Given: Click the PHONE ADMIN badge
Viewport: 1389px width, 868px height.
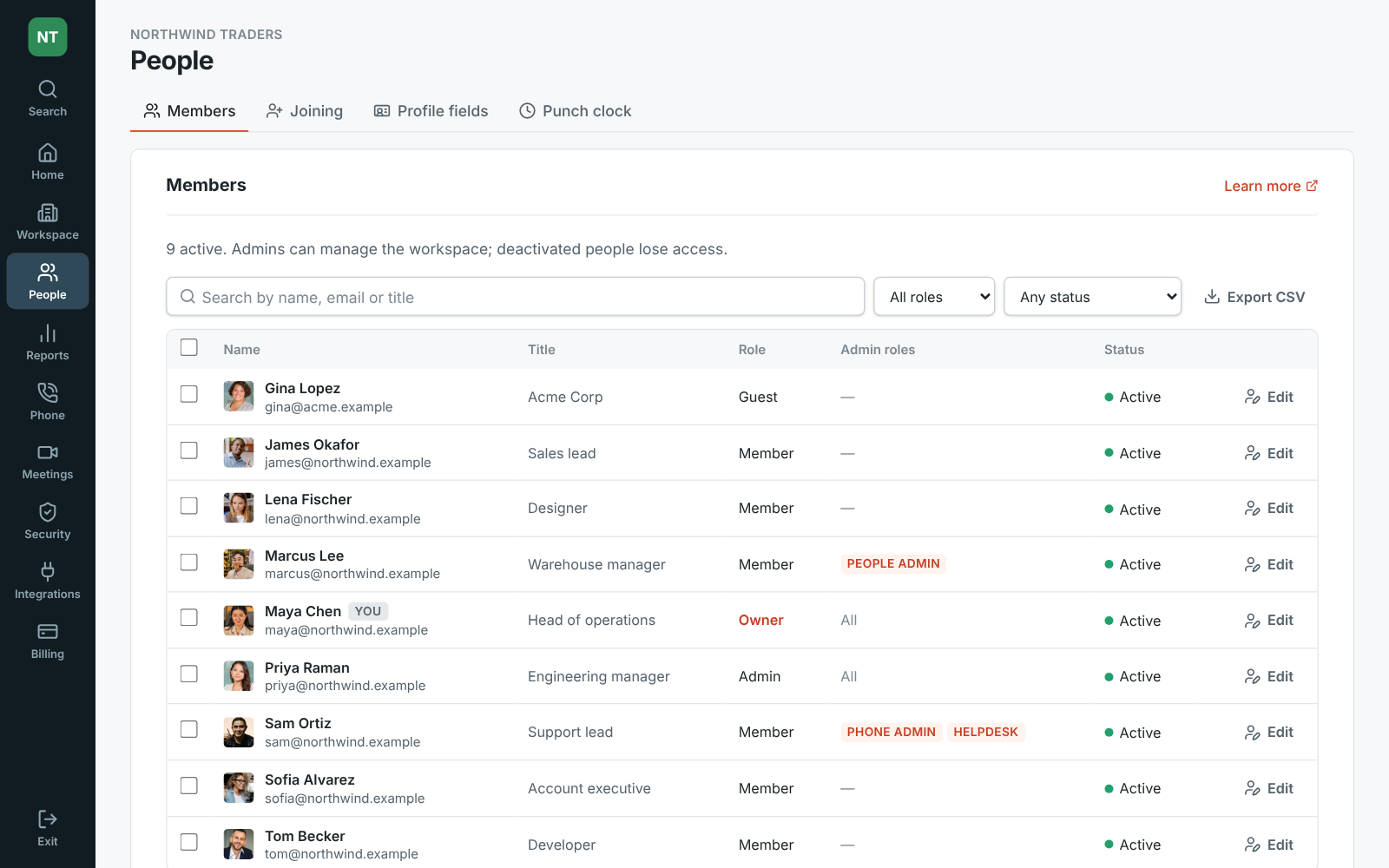Looking at the screenshot, I should pos(892,732).
